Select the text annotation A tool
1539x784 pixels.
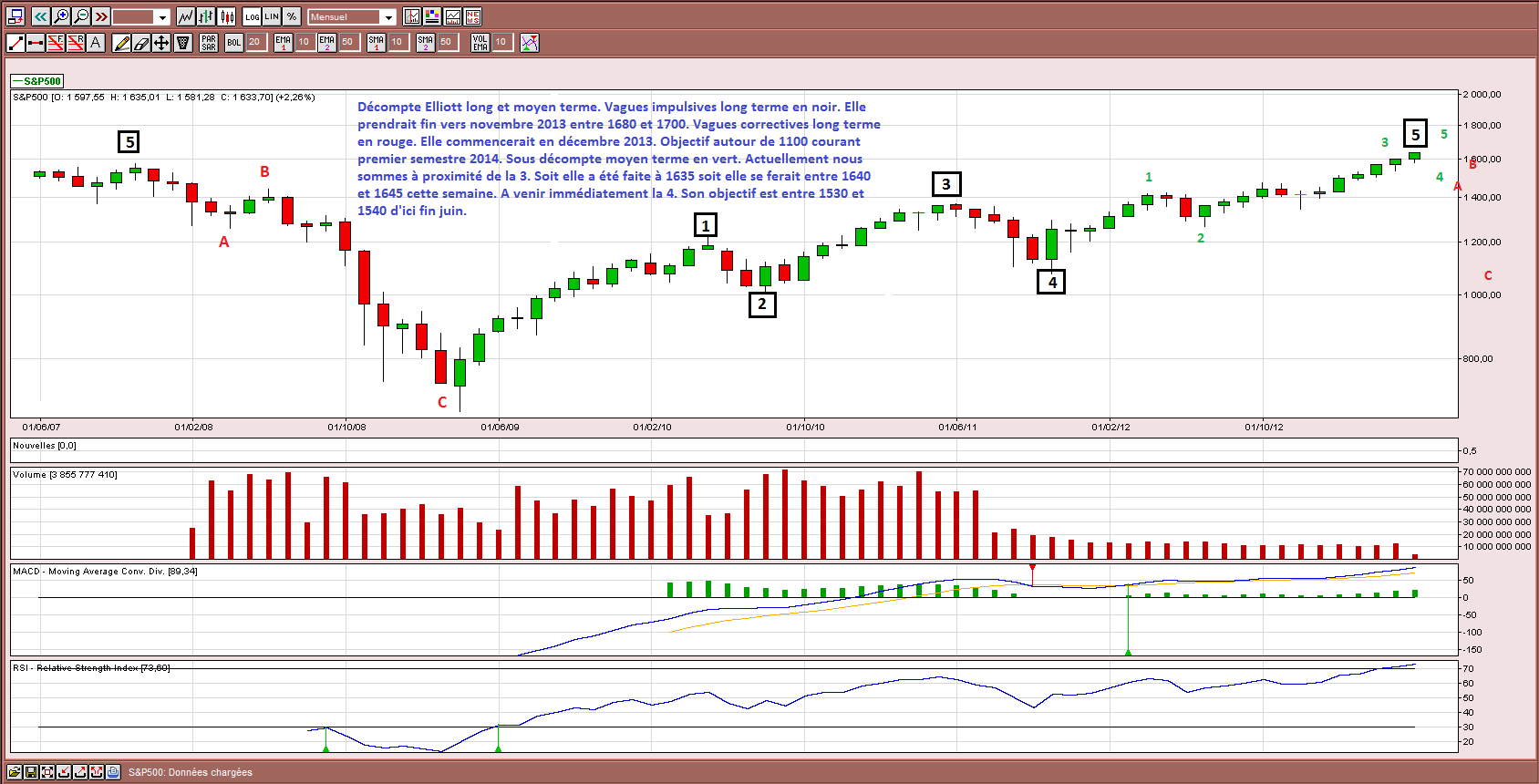tap(96, 42)
